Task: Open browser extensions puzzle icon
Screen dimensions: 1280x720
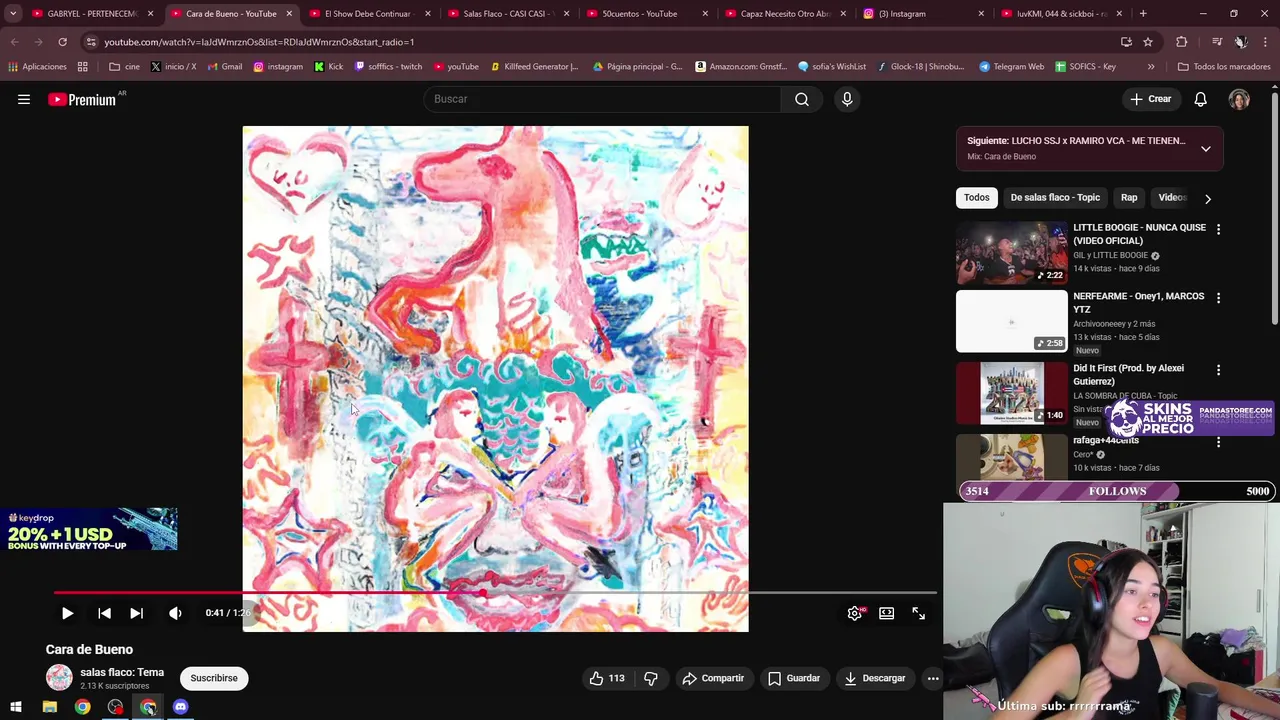Action: coord(1182,42)
